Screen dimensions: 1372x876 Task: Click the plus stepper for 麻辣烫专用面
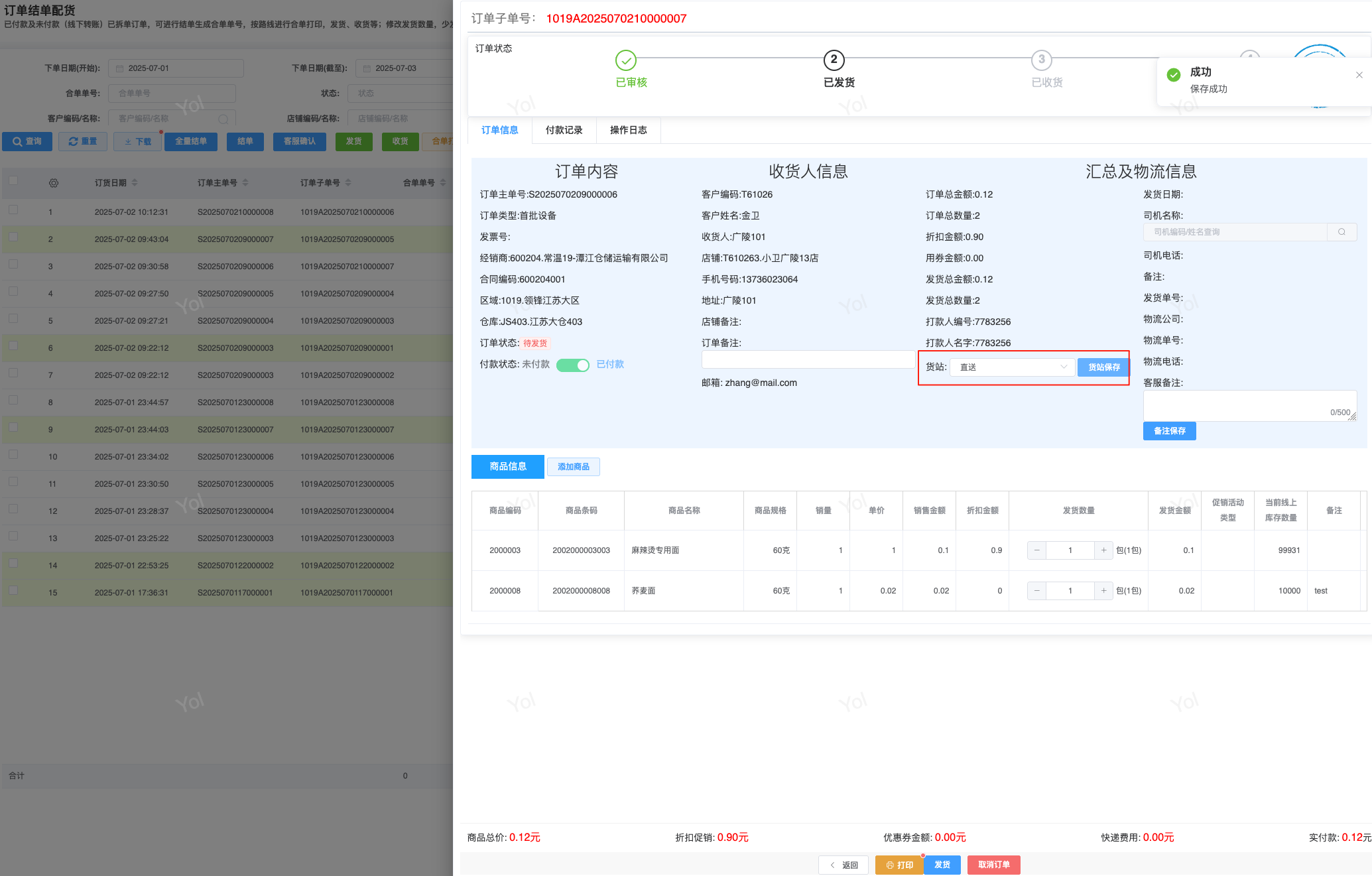click(1103, 550)
